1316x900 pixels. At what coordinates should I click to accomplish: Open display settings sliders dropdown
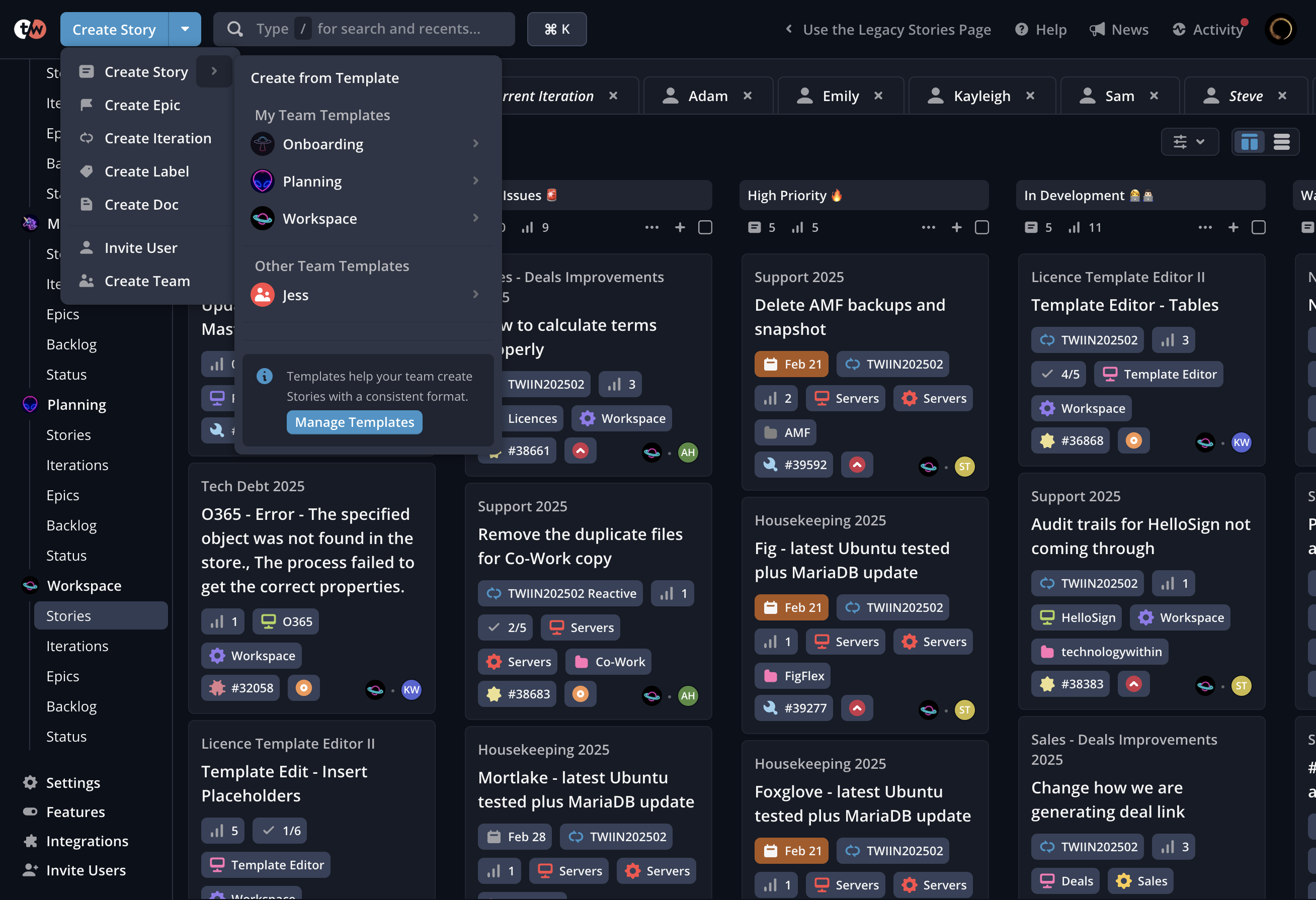pyautogui.click(x=1189, y=141)
